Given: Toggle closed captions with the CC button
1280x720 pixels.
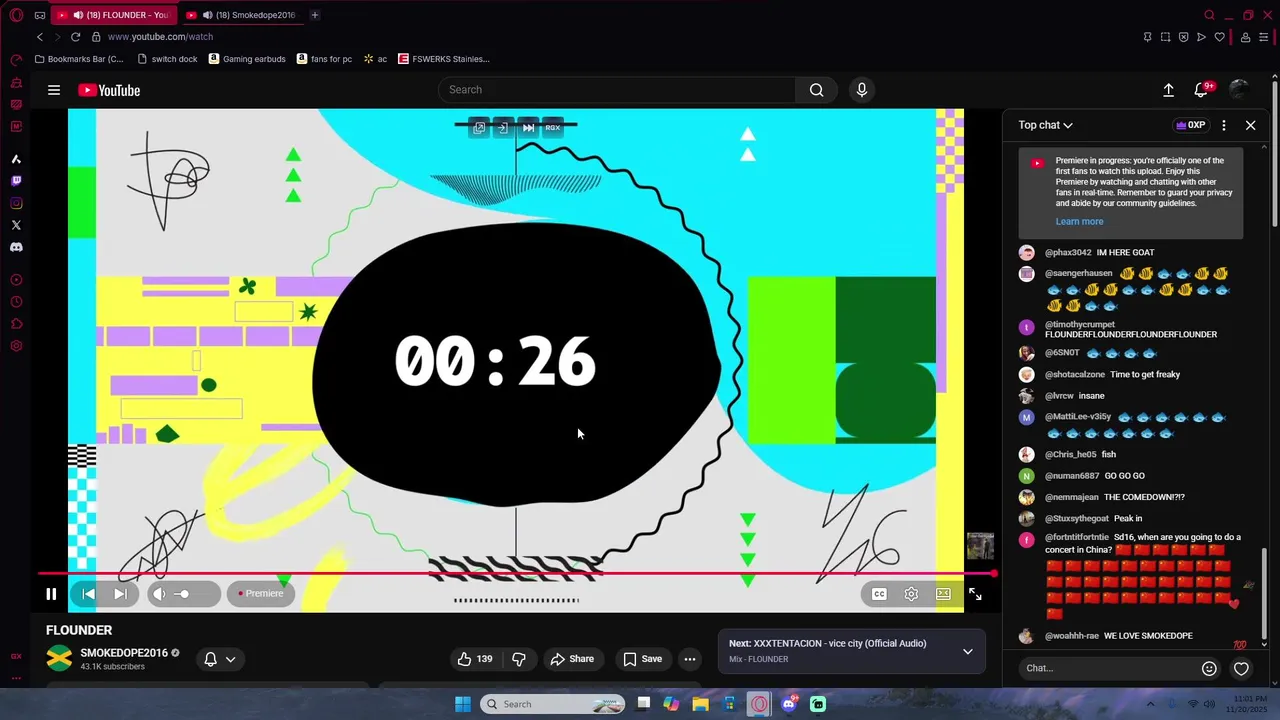Looking at the screenshot, I should pyautogui.click(x=879, y=594).
